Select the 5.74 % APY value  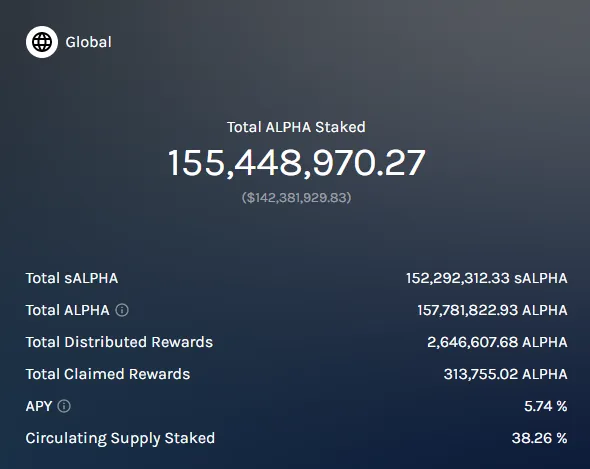click(546, 407)
